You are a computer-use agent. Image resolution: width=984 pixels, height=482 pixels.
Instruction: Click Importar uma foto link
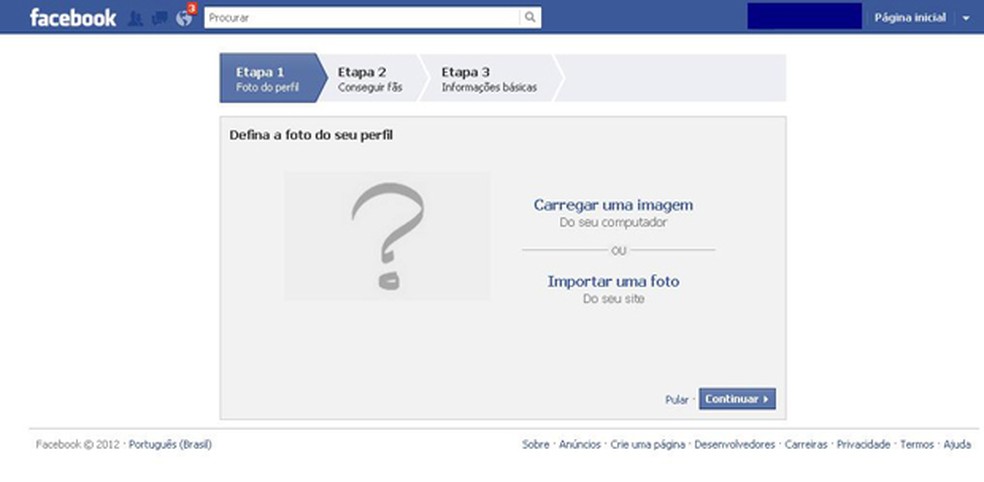613,281
